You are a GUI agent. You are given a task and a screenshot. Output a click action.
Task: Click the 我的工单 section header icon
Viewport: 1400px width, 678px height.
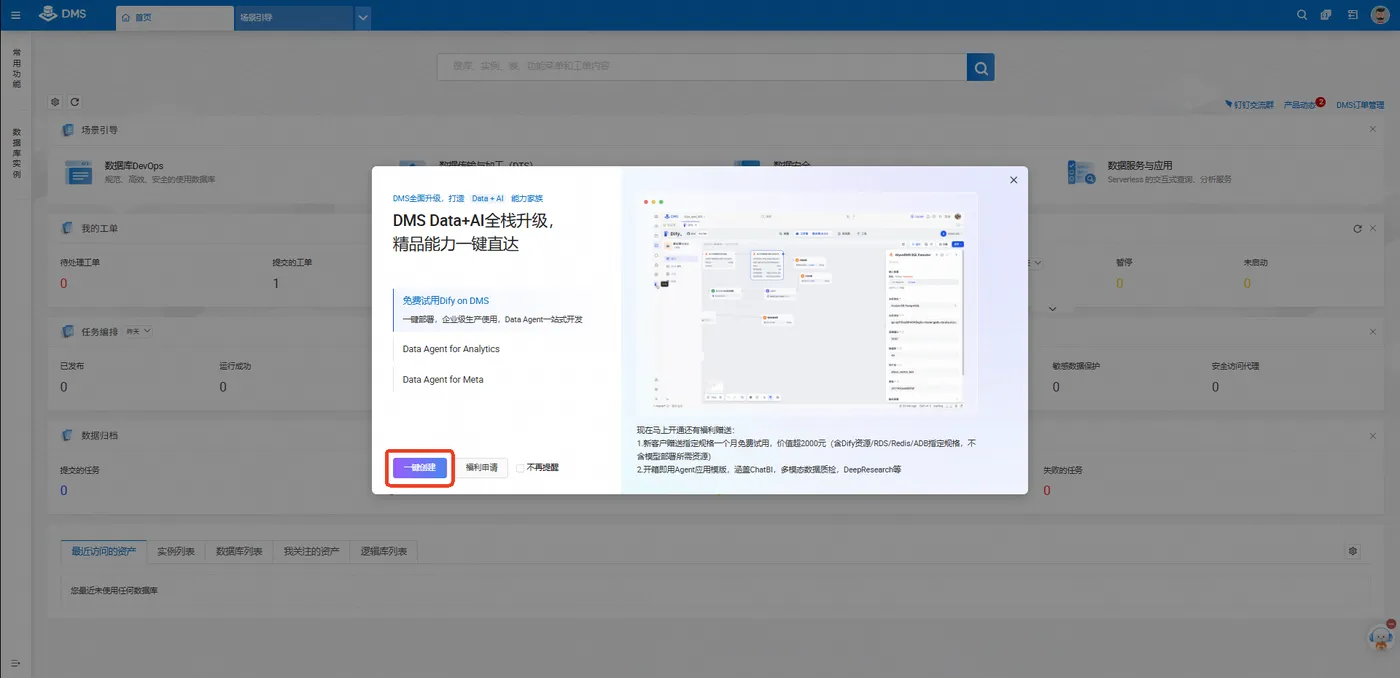tap(68, 228)
